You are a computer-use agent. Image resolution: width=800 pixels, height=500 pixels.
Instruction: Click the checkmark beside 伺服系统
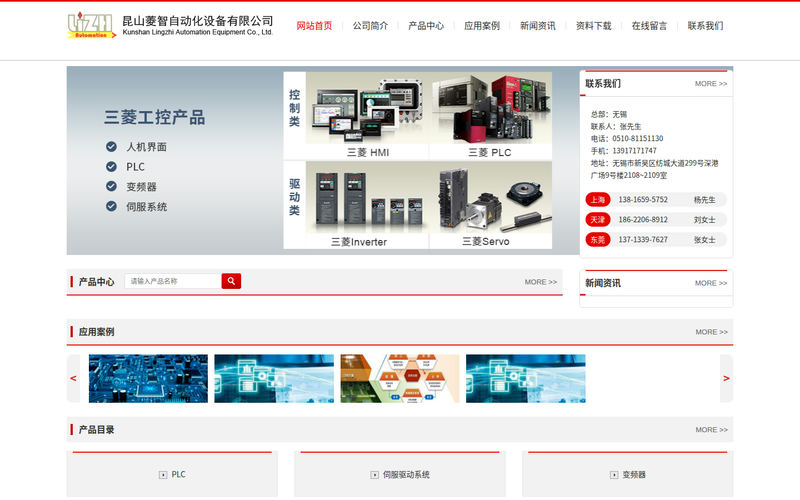pos(111,206)
